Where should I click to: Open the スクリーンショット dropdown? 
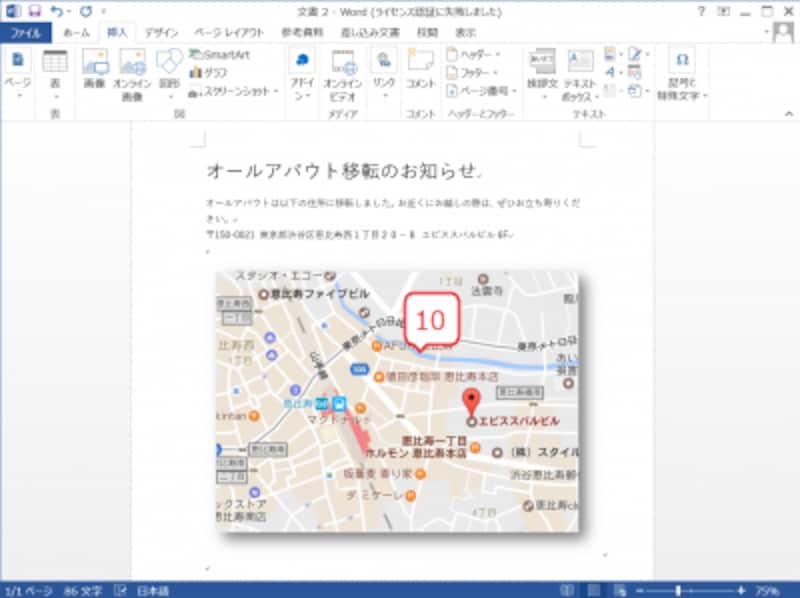point(233,92)
